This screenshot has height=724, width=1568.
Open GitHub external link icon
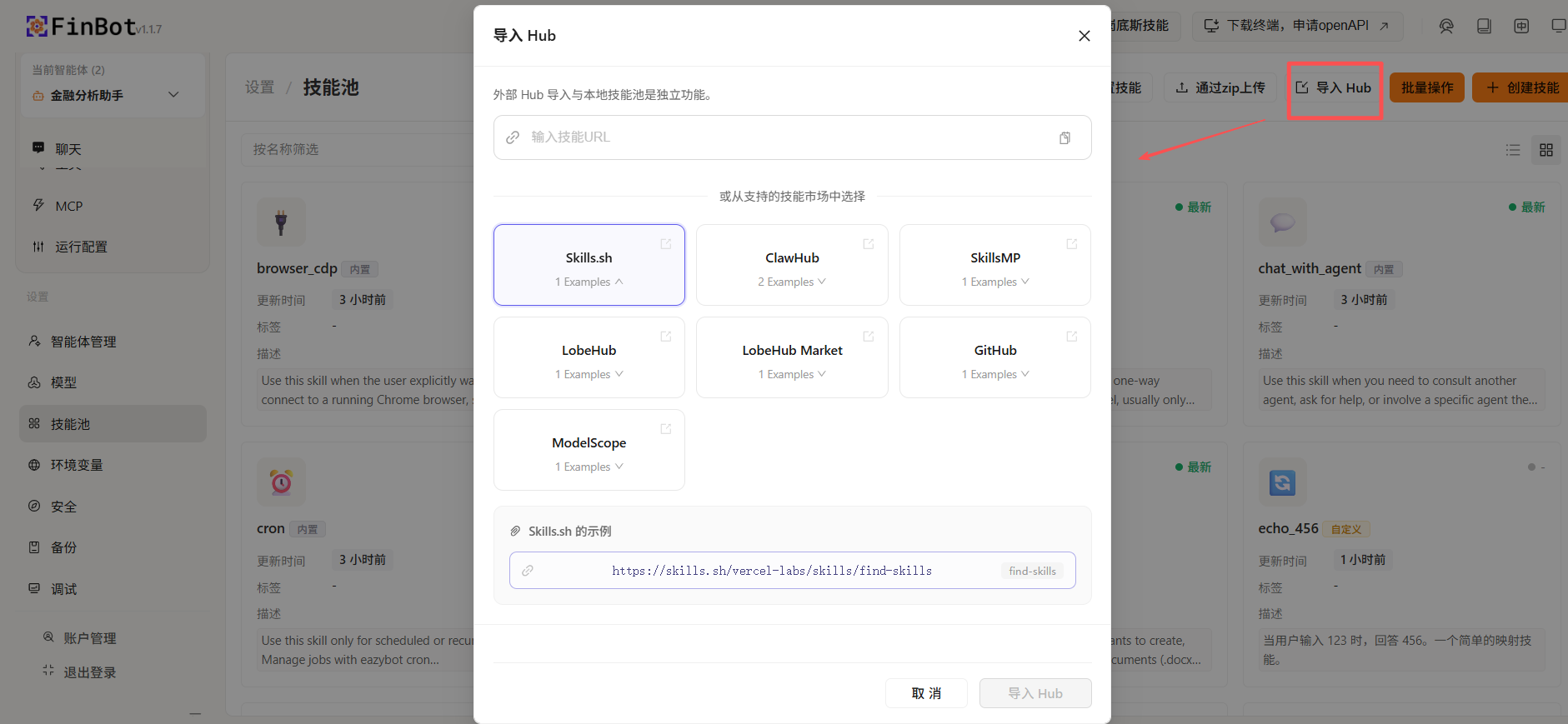pyautogui.click(x=1072, y=337)
